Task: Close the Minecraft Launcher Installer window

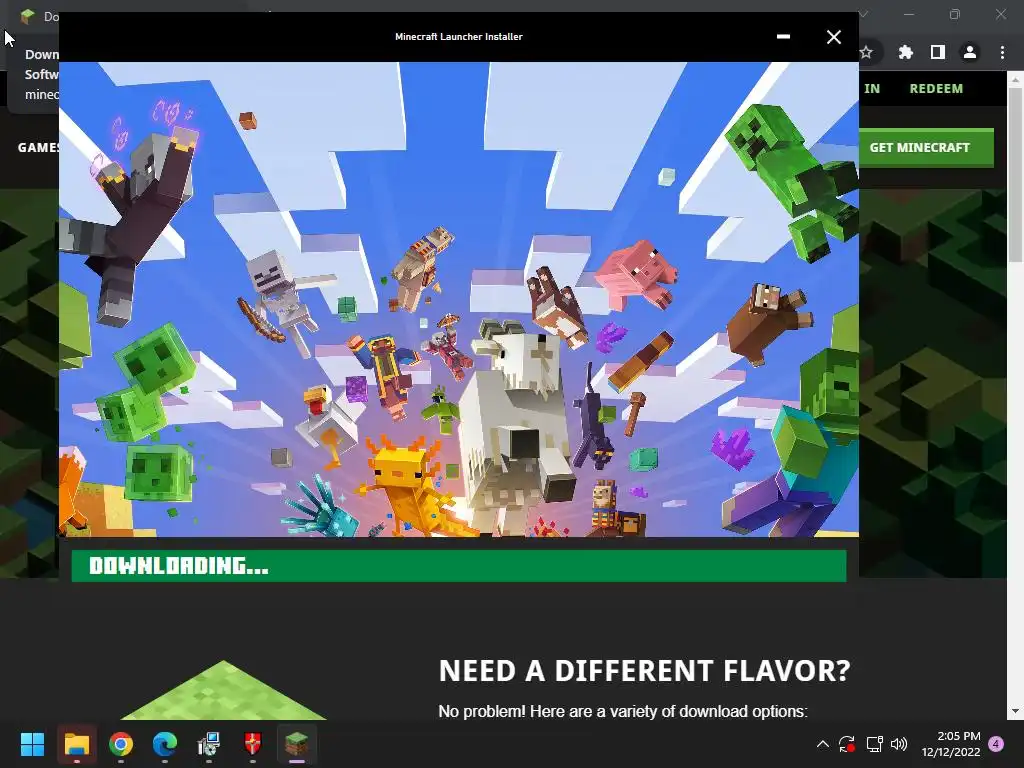Action: (833, 37)
